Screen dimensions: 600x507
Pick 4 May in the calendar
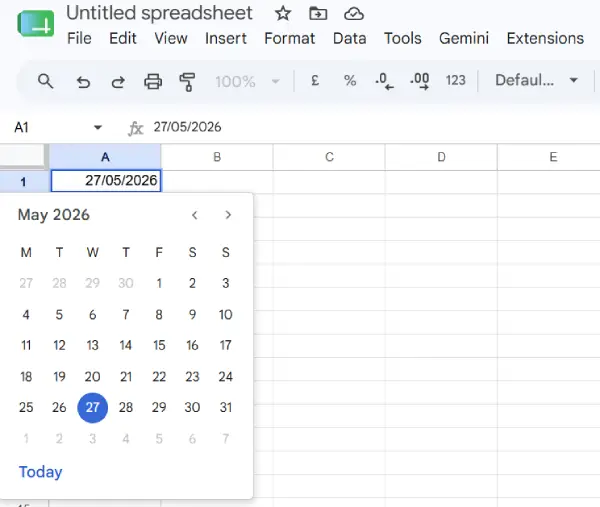pos(26,315)
